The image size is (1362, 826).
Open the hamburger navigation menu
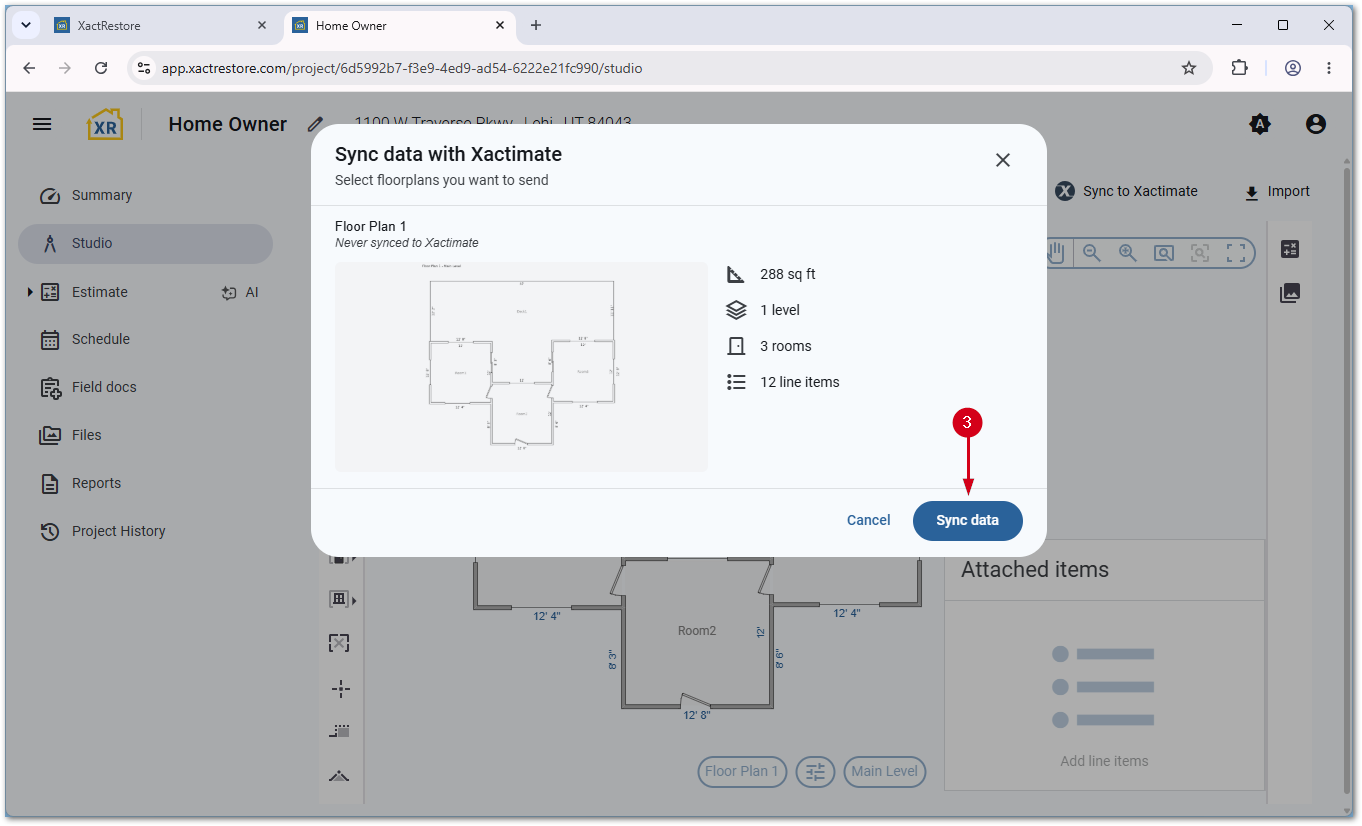pyautogui.click(x=42, y=124)
